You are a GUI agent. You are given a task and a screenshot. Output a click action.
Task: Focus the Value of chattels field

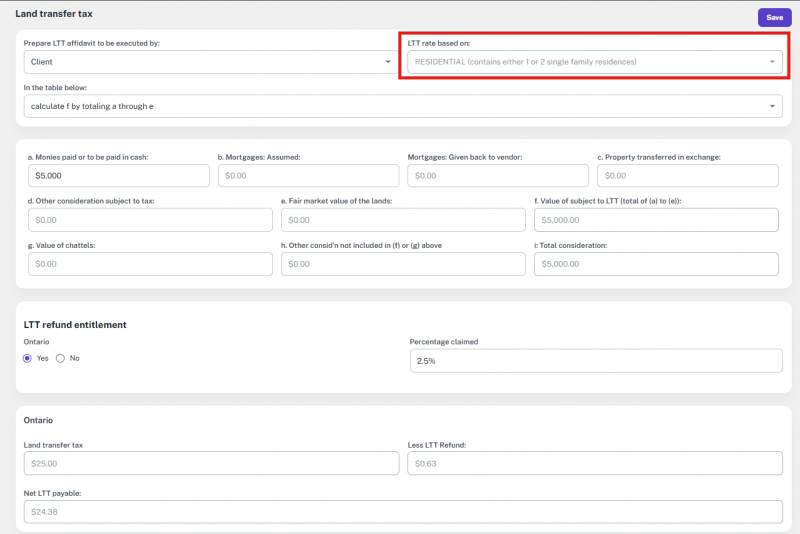(x=148, y=263)
